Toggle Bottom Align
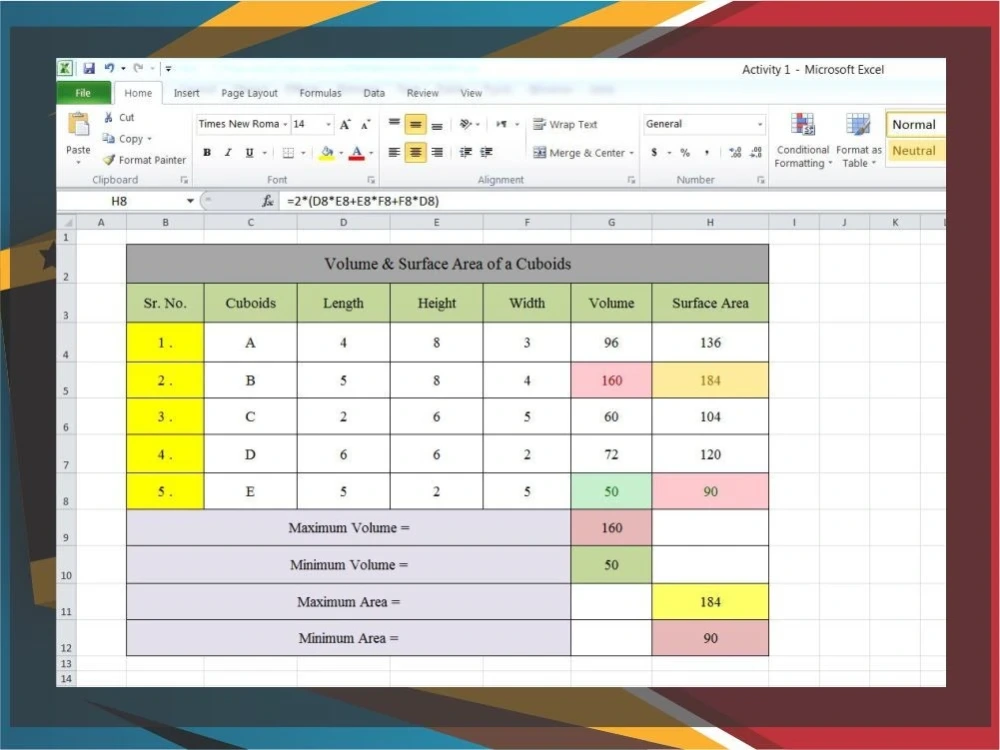Screen dimensions: 1000x750 click(437, 124)
